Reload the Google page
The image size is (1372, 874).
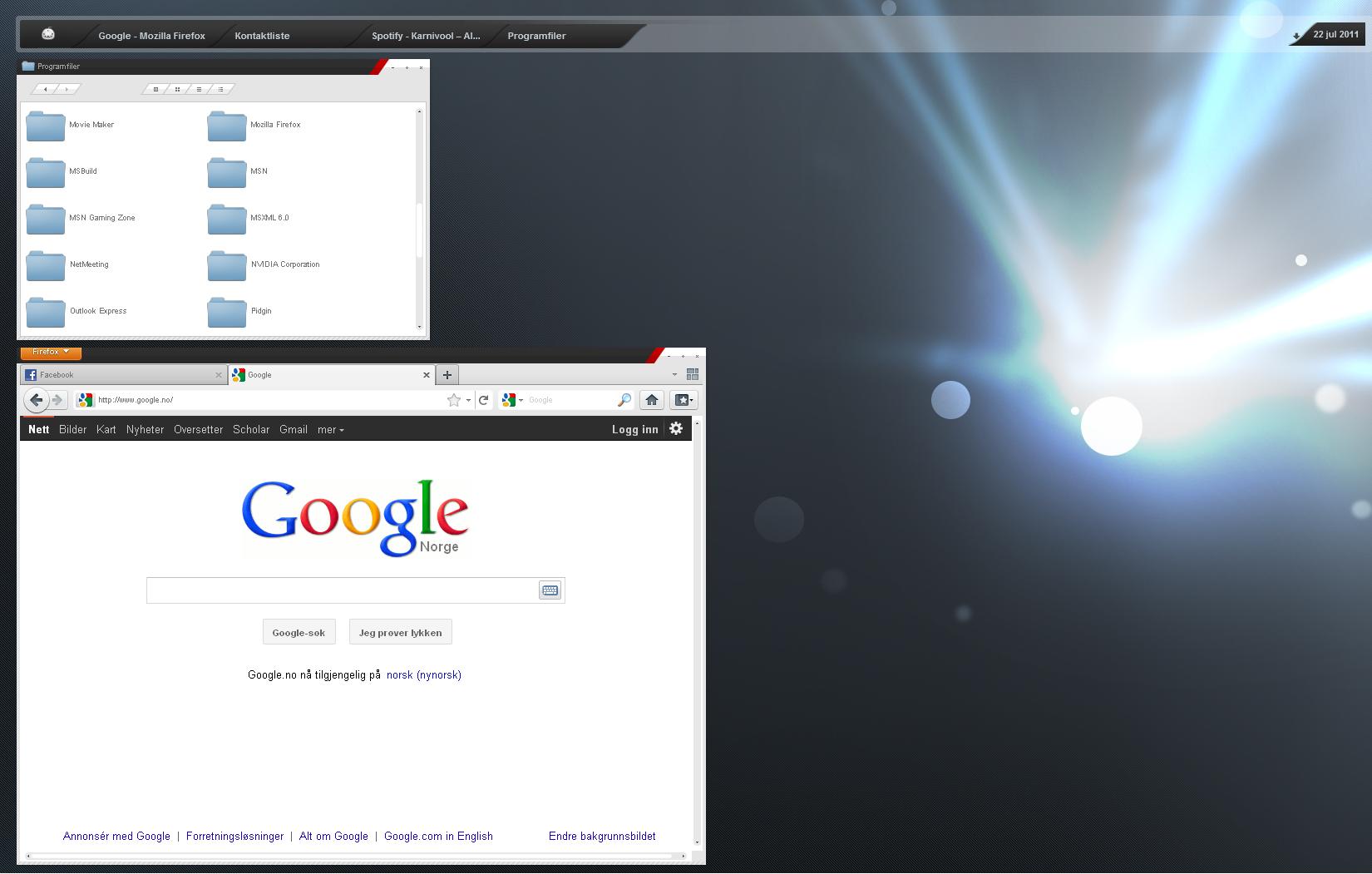click(x=483, y=400)
